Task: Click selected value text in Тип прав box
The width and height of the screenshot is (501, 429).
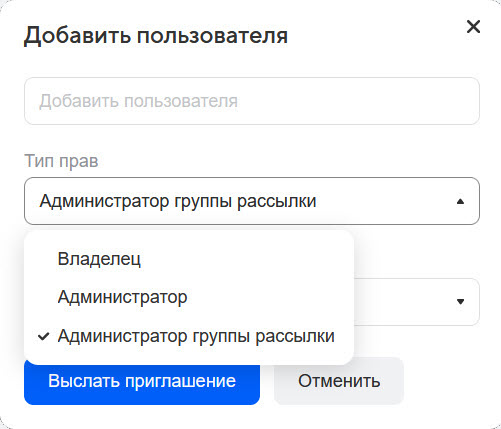Action: click(178, 201)
